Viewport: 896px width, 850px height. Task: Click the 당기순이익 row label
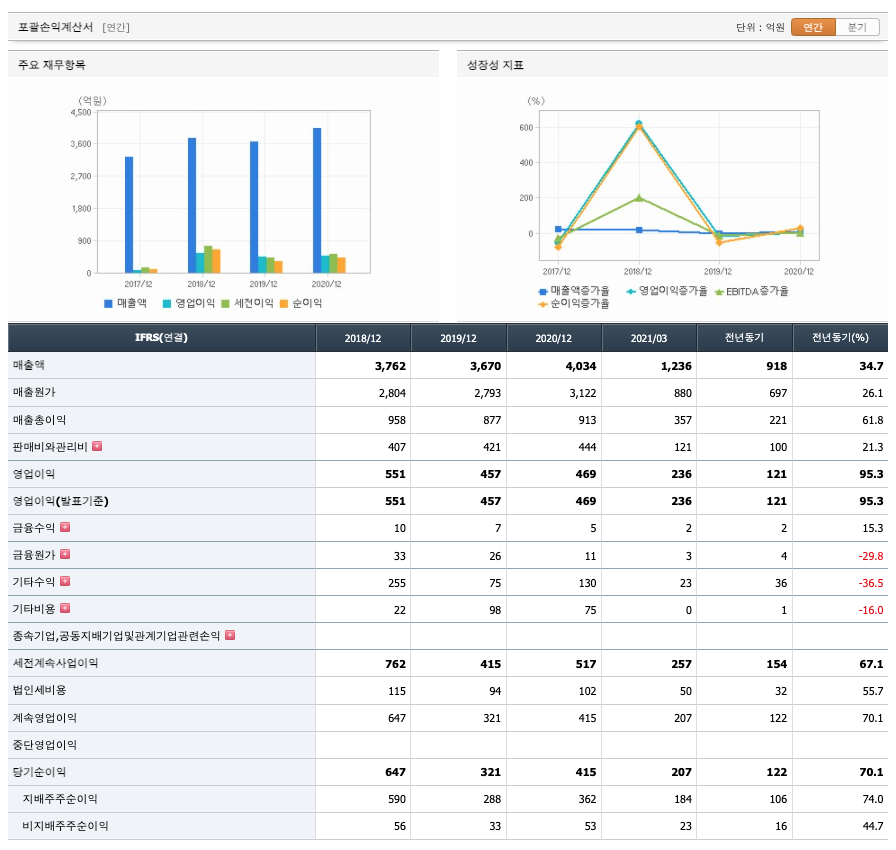(39, 772)
